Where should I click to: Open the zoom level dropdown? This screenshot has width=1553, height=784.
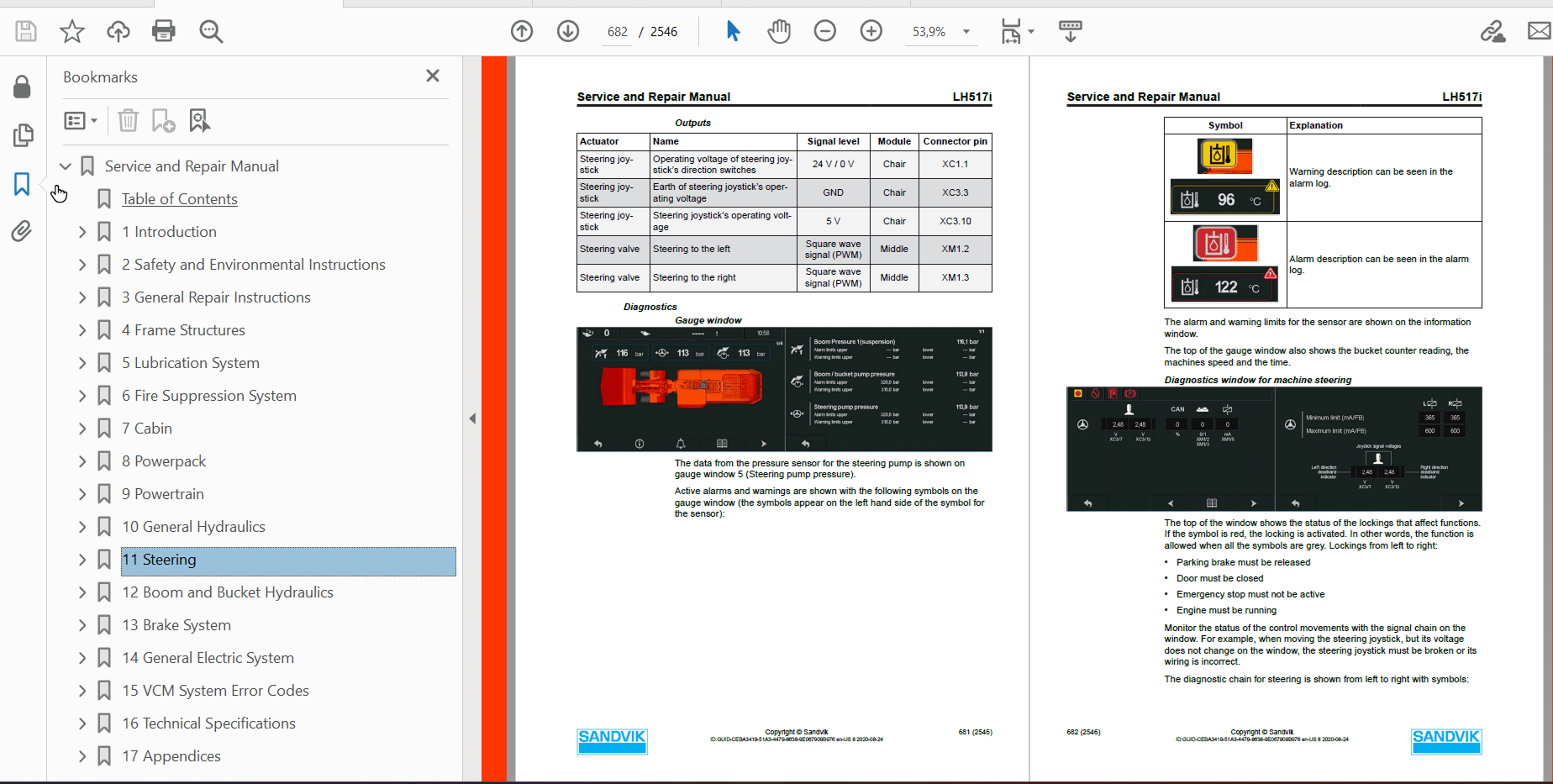966,32
